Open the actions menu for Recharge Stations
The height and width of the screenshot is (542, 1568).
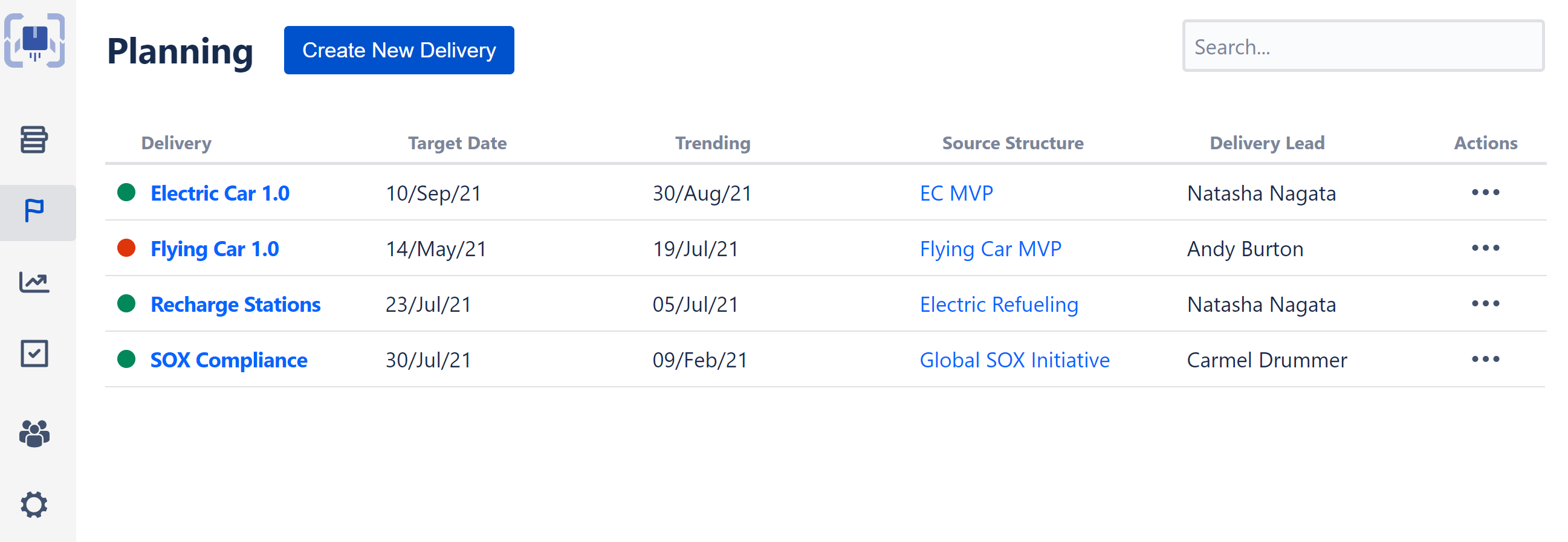point(1485,303)
